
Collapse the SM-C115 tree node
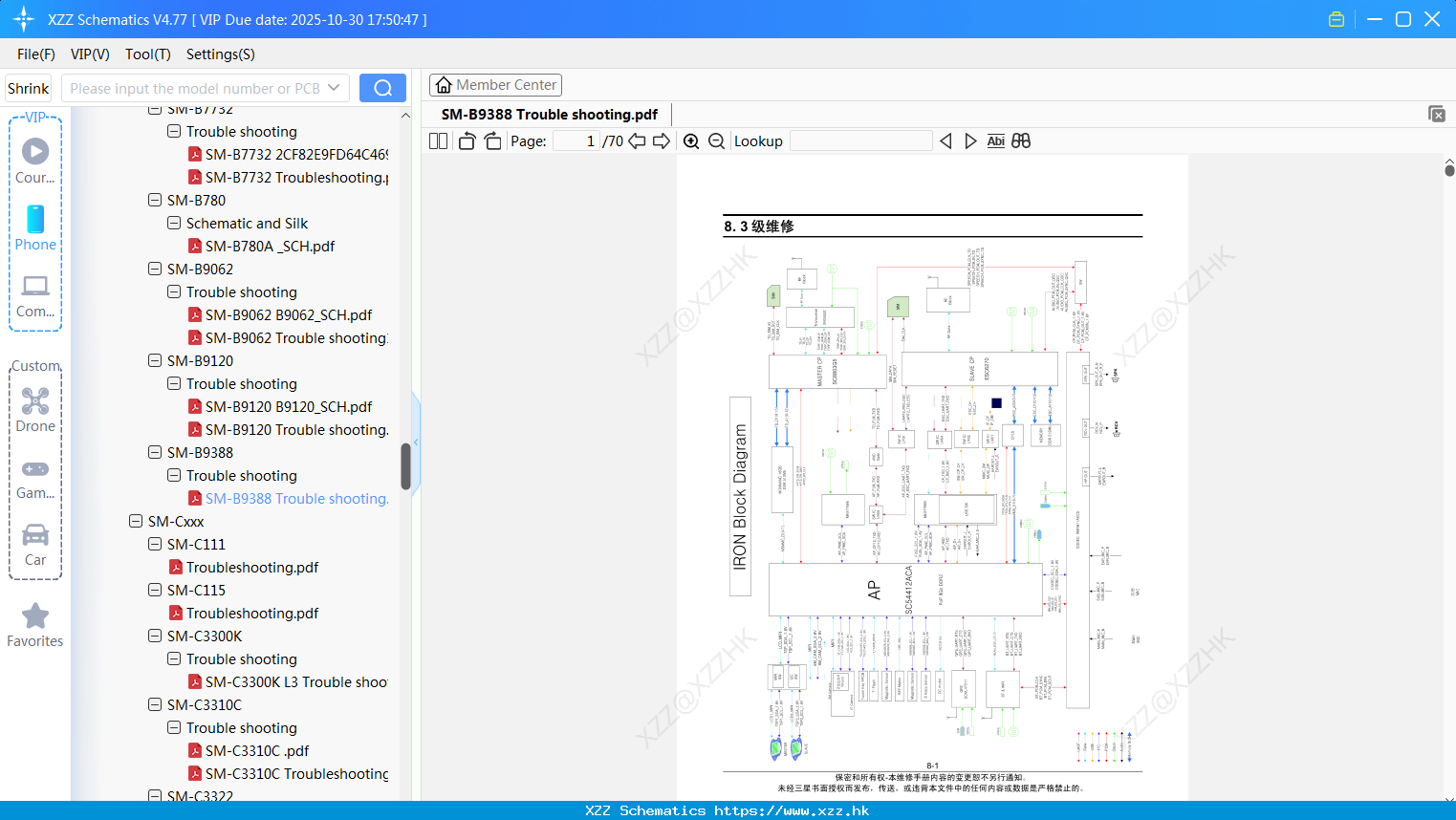click(x=155, y=590)
